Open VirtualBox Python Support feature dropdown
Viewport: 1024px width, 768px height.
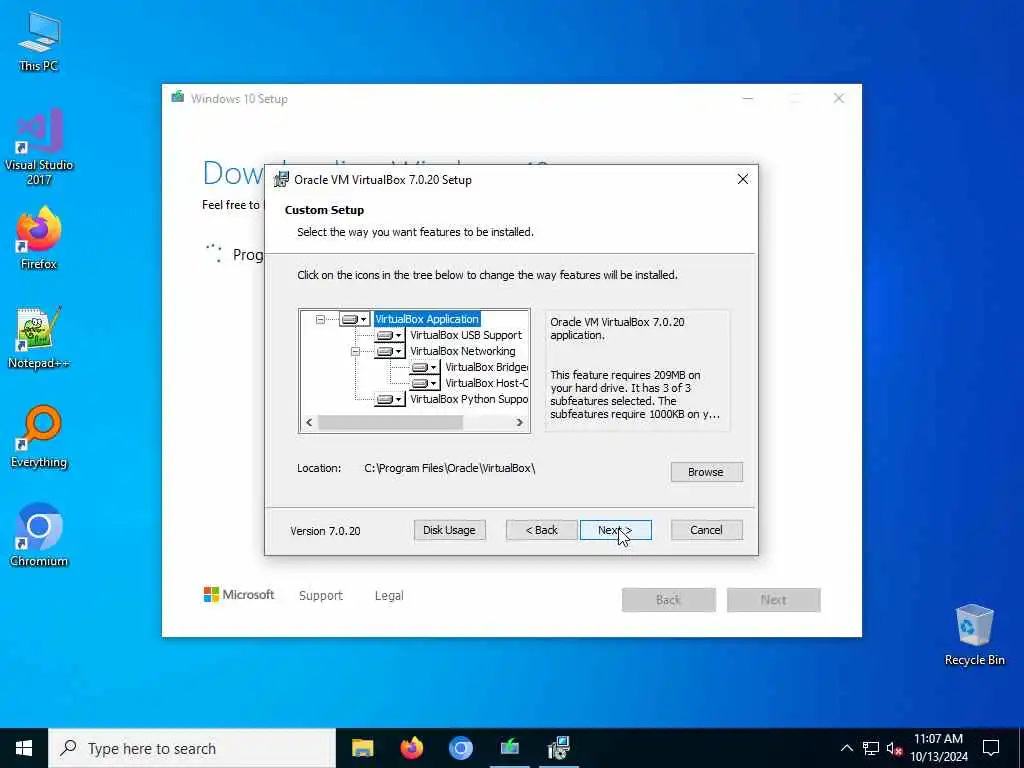coord(389,399)
